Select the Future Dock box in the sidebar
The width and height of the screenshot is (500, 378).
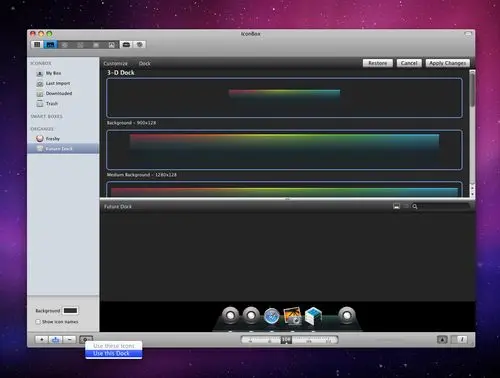[x=63, y=149]
